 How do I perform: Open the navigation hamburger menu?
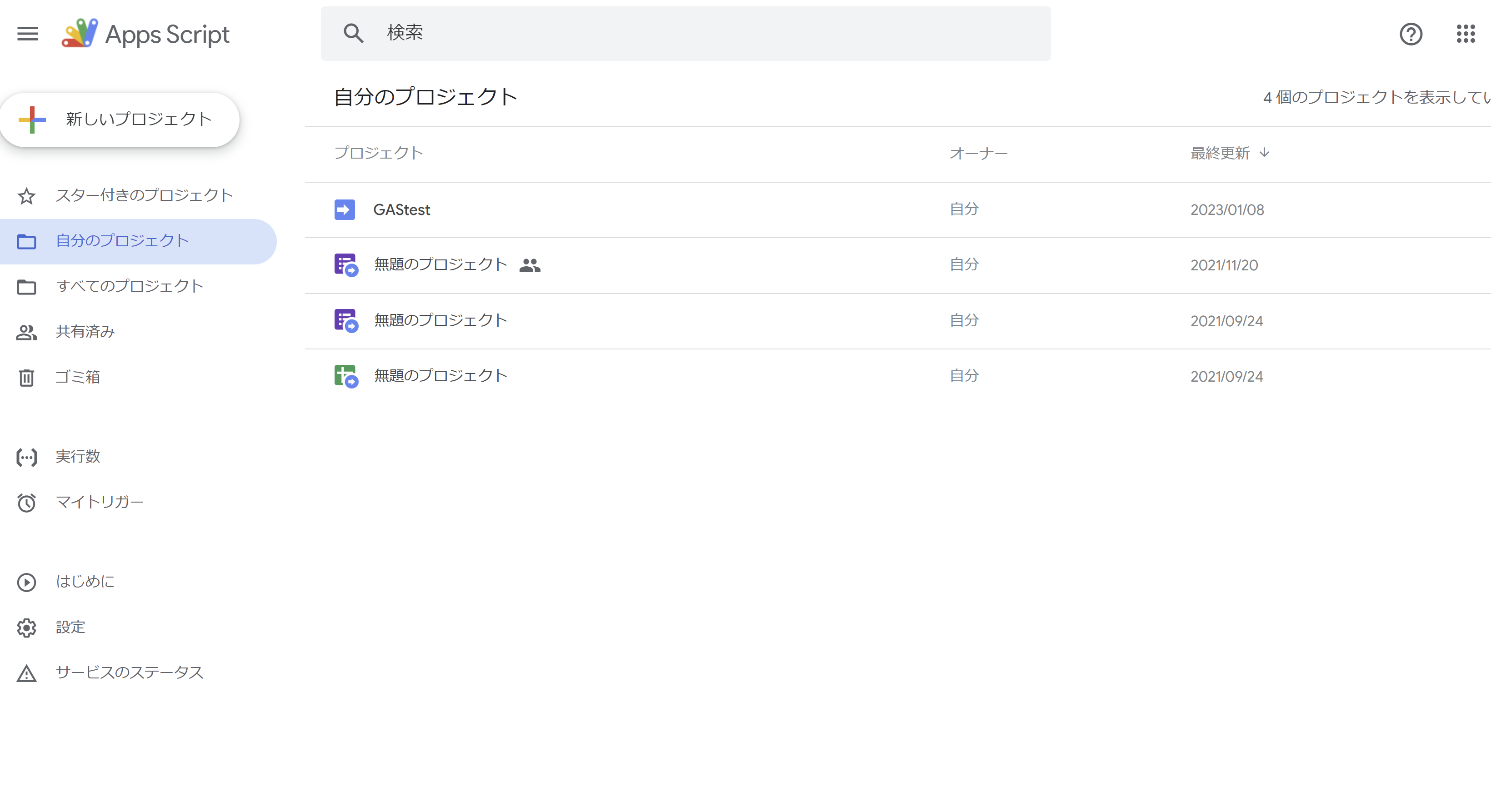27,34
